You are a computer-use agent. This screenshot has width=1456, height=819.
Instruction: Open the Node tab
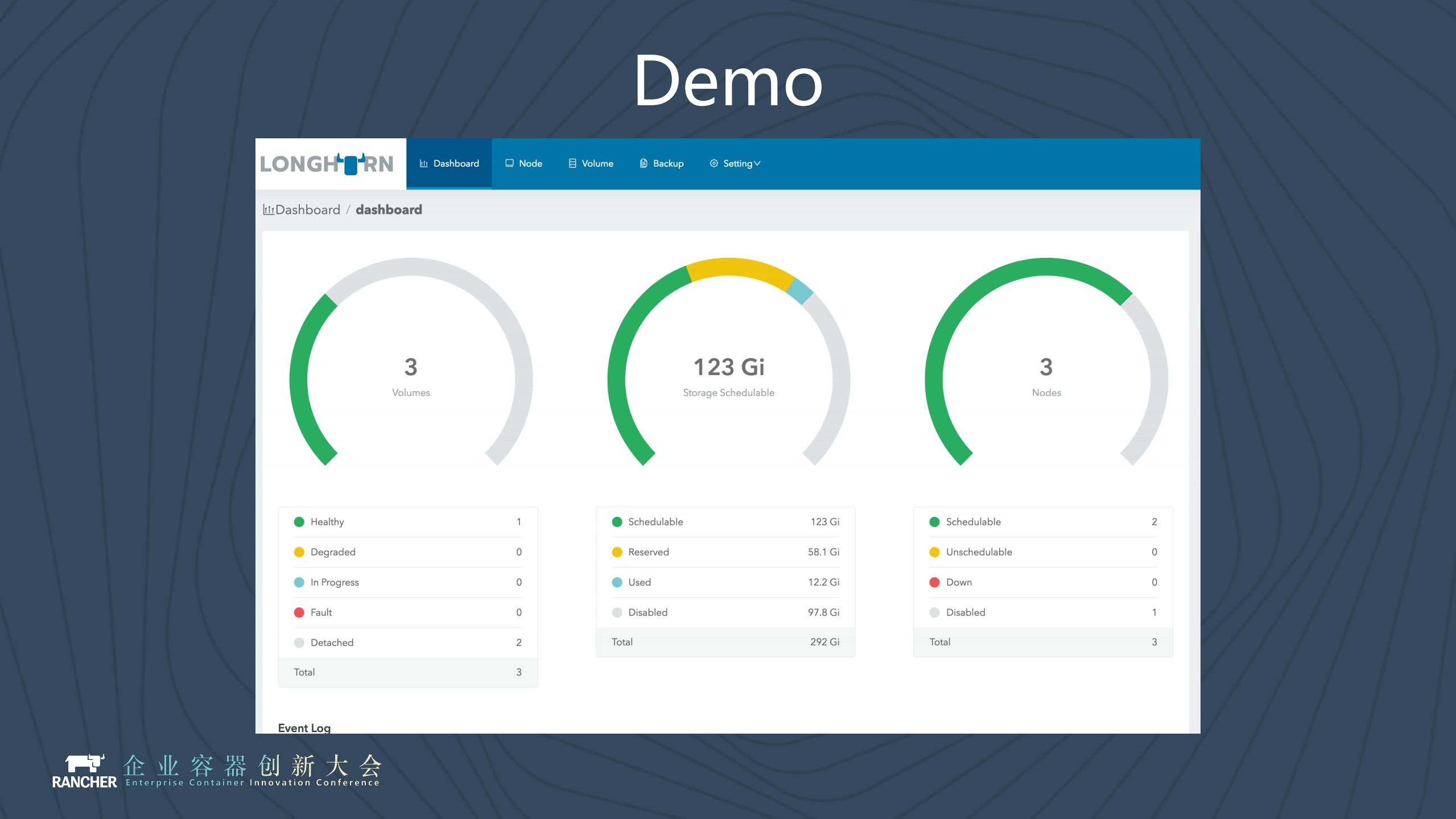tap(530, 164)
